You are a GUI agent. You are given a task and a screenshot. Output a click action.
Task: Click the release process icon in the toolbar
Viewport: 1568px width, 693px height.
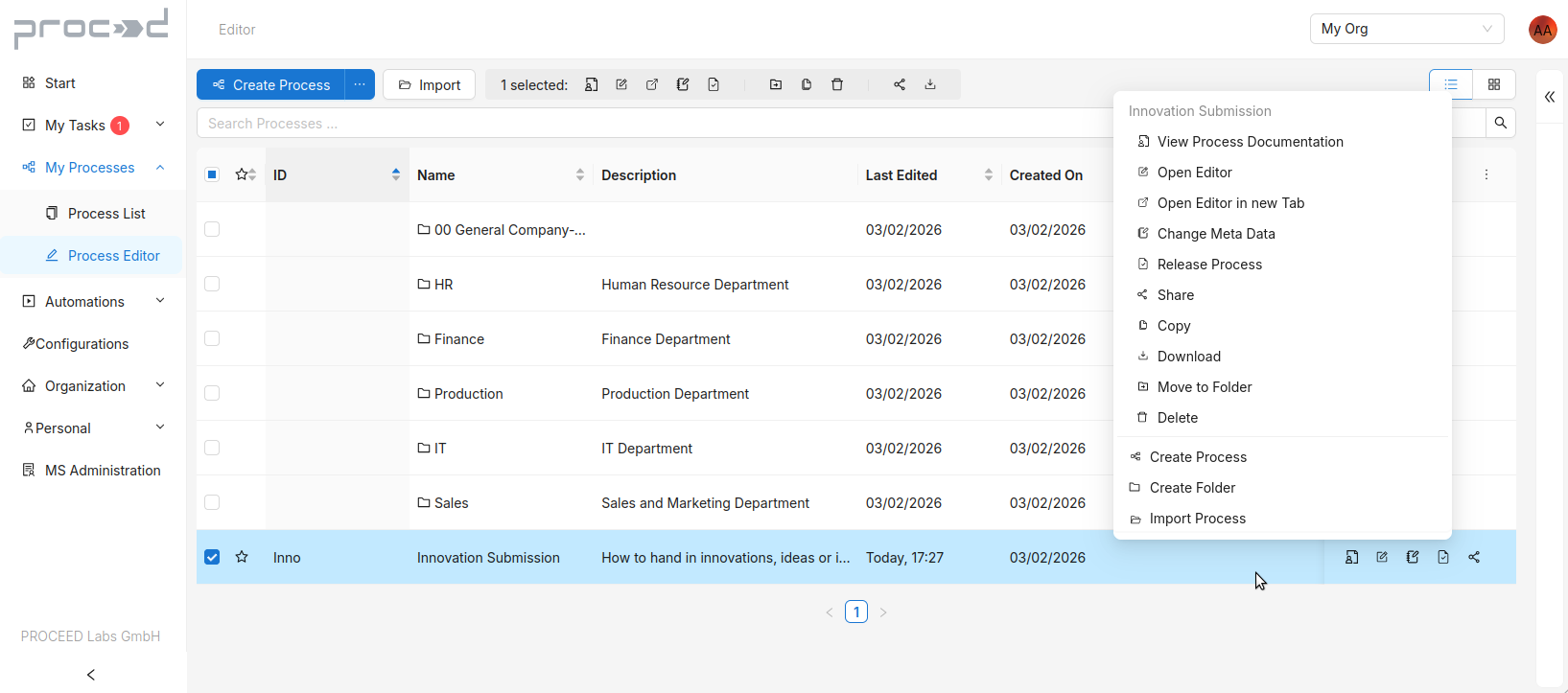click(x=714, y=84)
